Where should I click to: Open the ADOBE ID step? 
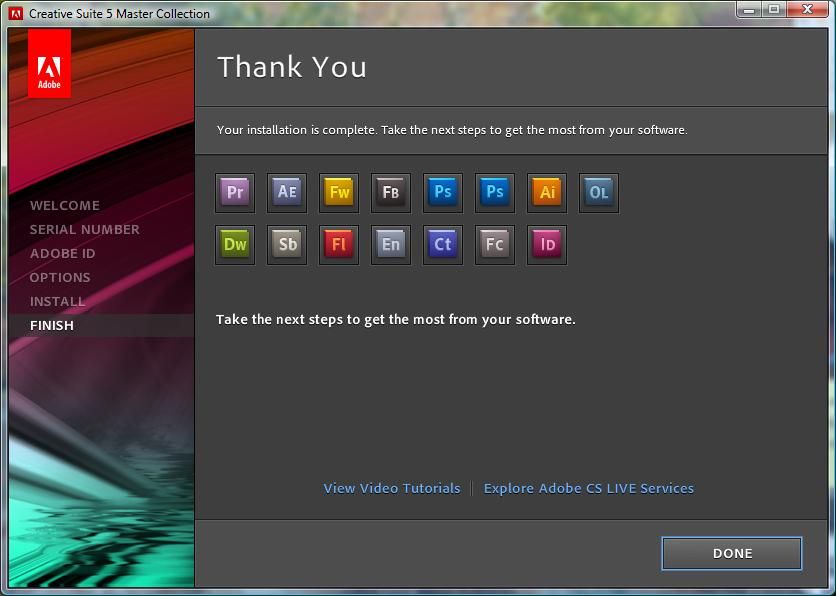[x=62, y=253]
